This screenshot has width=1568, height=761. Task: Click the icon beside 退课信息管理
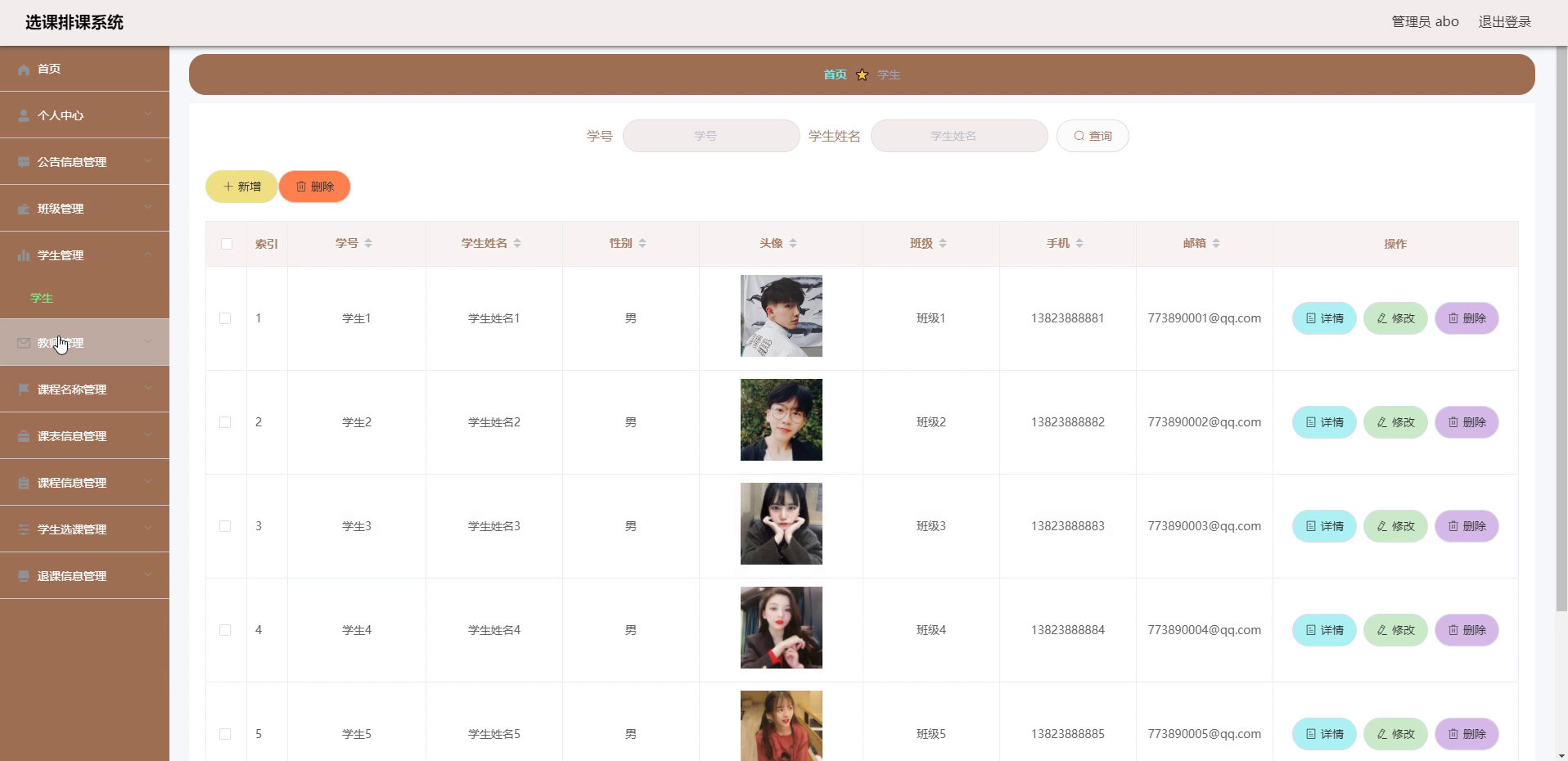click(x=24, y=577)
